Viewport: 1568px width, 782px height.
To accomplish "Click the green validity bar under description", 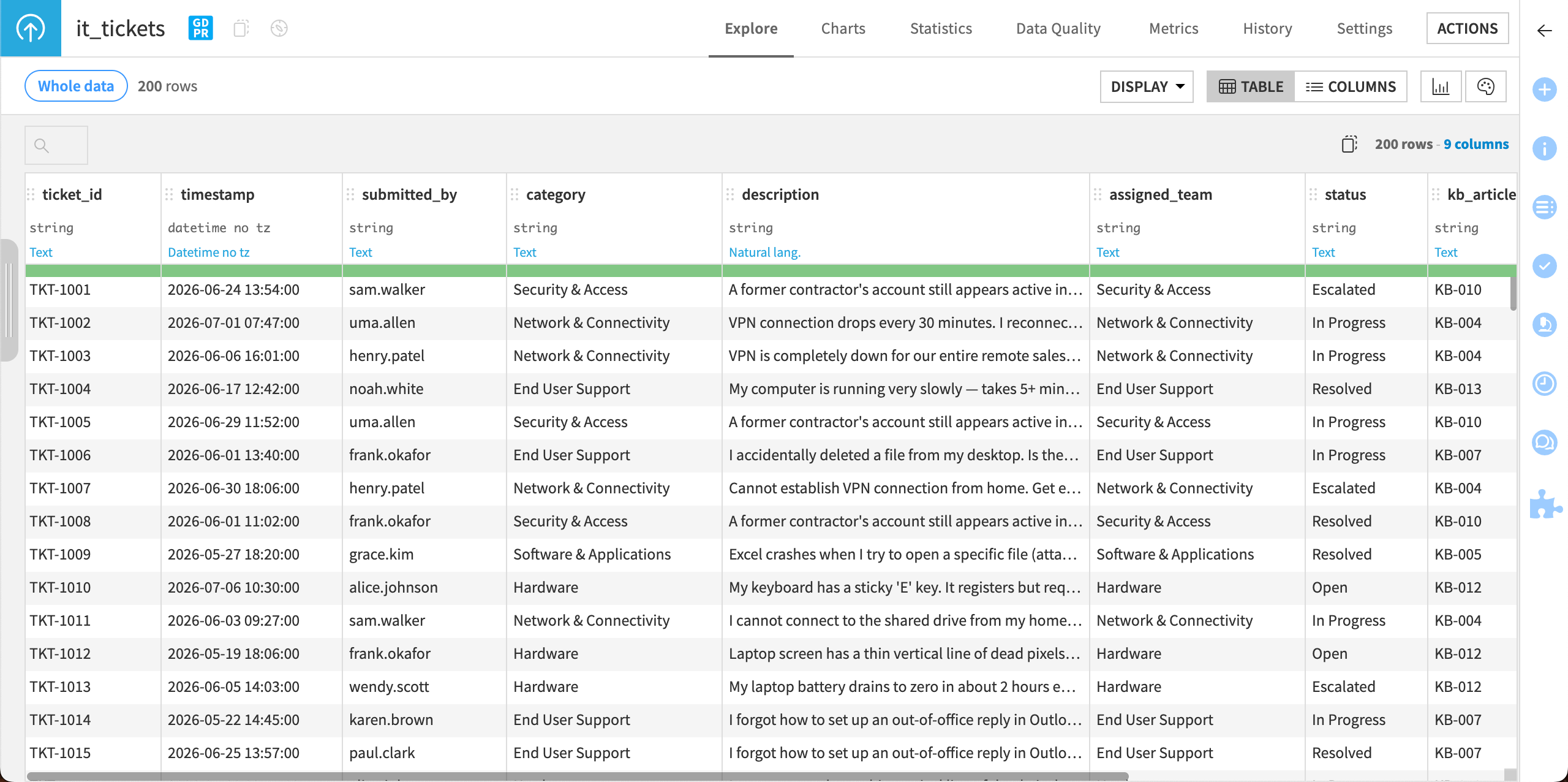I will 906,270.
